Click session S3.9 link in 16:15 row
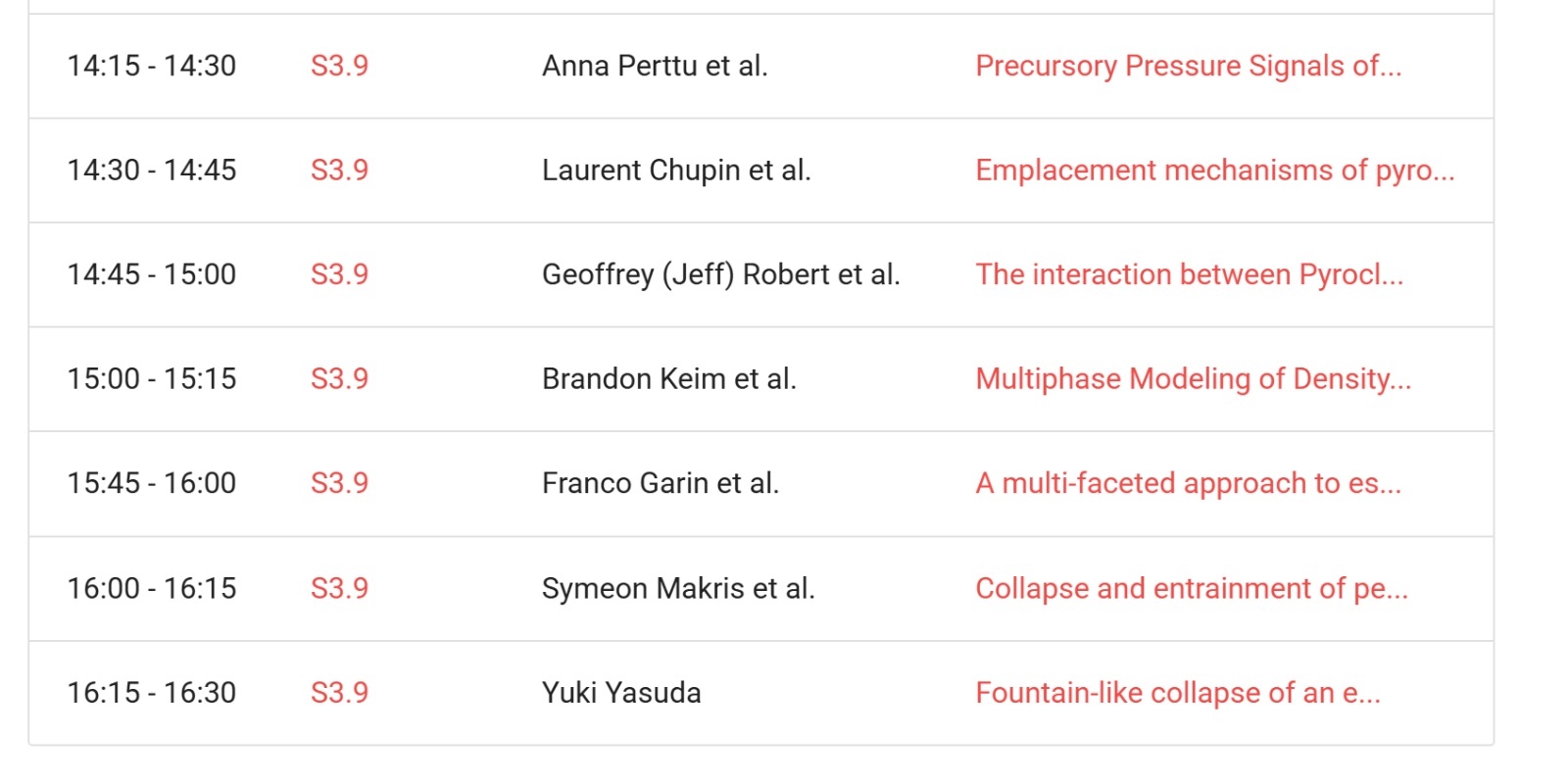The width and height of the screenshot is (1568, 784). (x=339, y=693)
